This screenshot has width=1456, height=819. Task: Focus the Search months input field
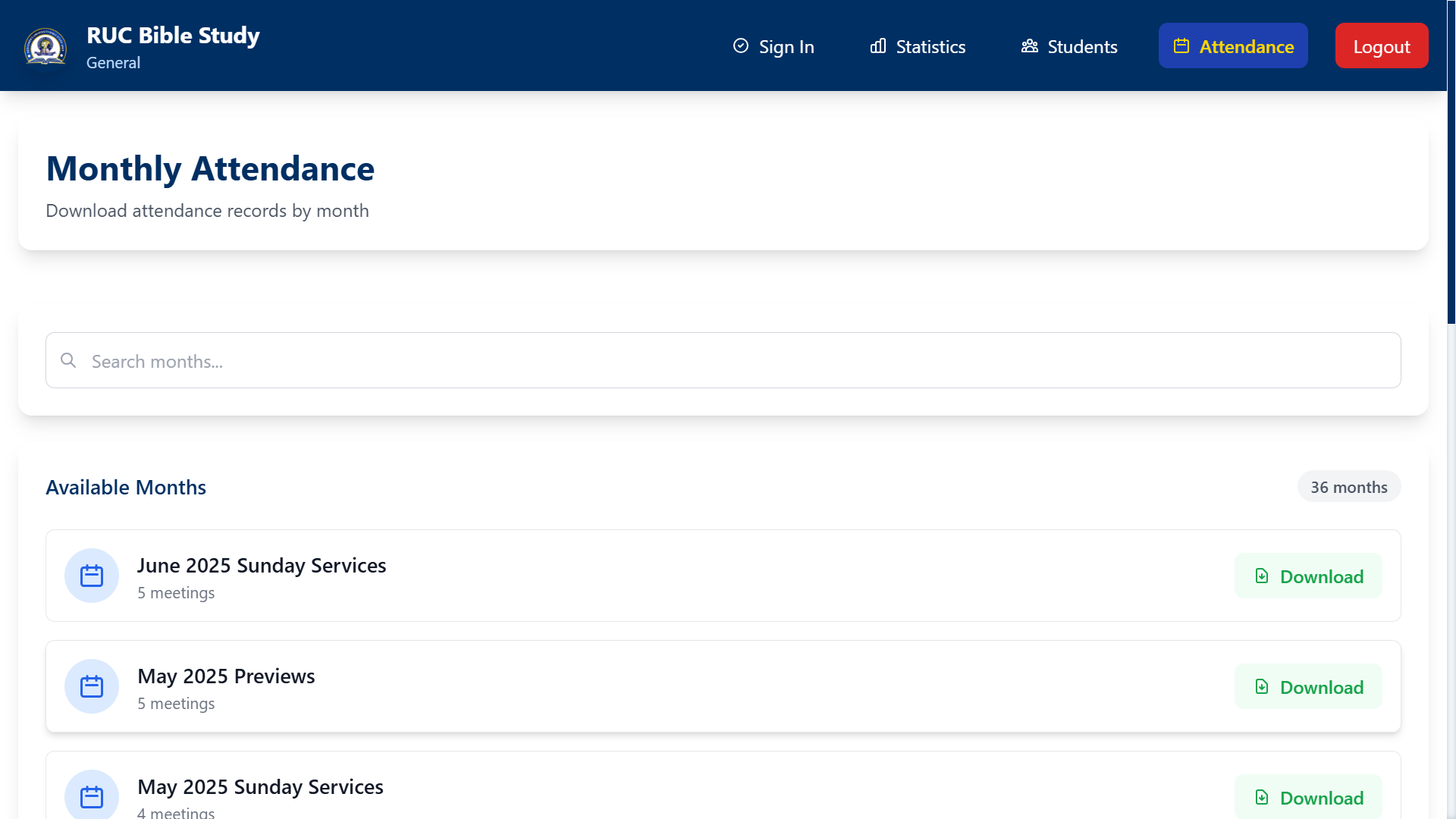(723, 360)
